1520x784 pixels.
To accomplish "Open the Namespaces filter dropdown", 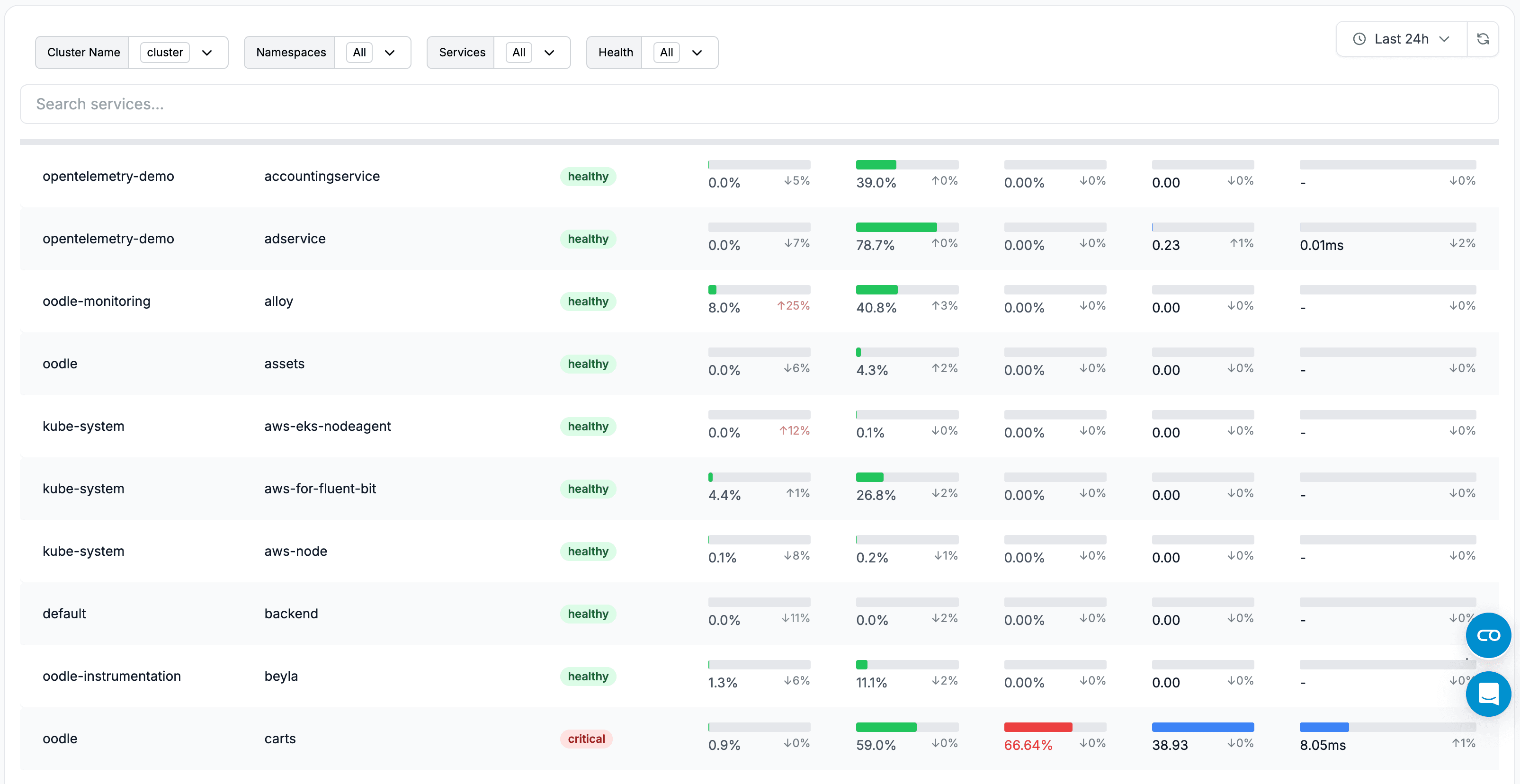I will pyautogui.click(x=389, y=53).
